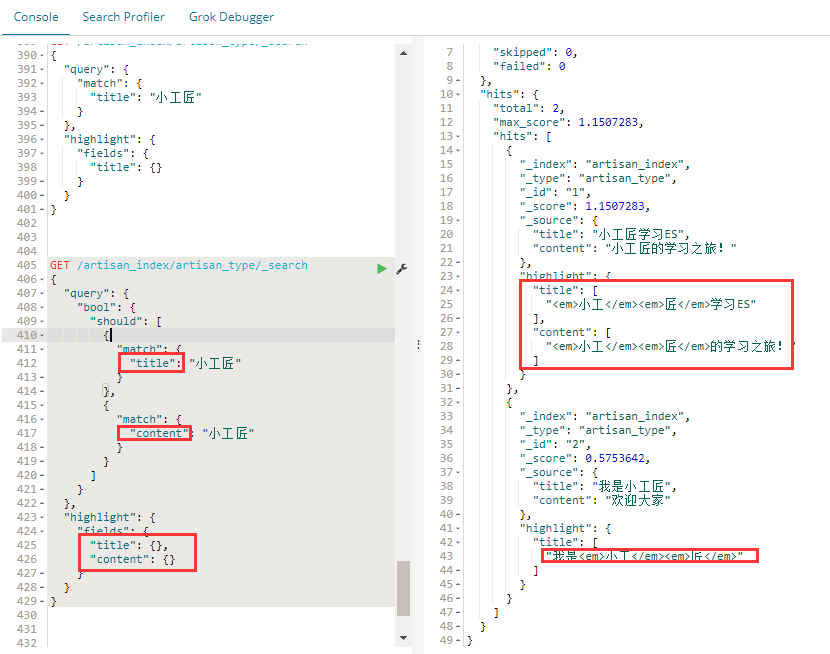Click the content "欢迎大家" line in response
830x654 pixels.
coord(601,500)
